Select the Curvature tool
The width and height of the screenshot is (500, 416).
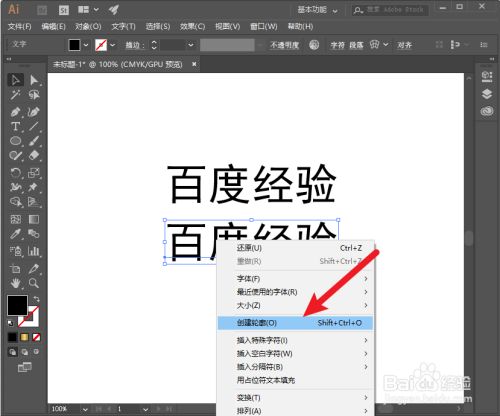coord(34,111)
